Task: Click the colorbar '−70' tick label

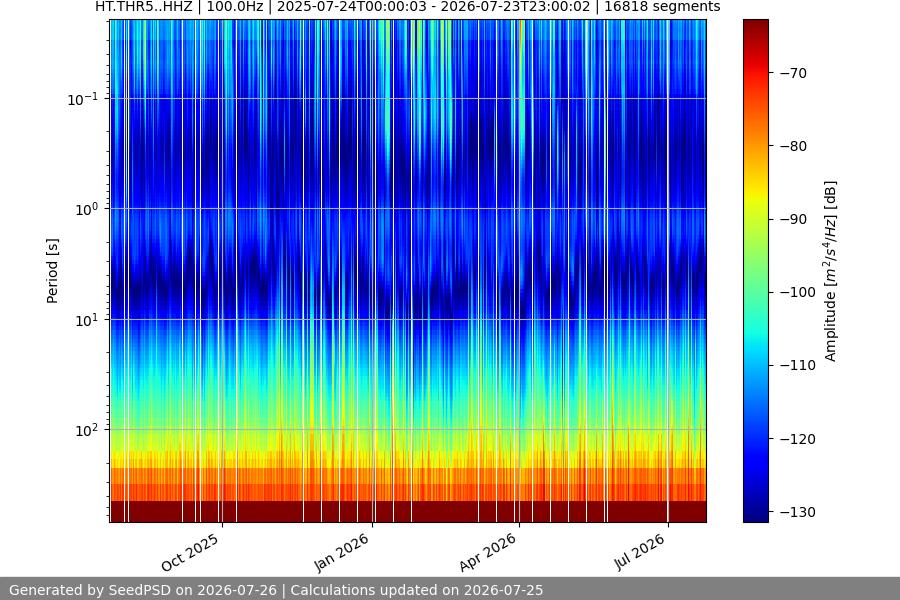Action: click(x=793, y=73)
